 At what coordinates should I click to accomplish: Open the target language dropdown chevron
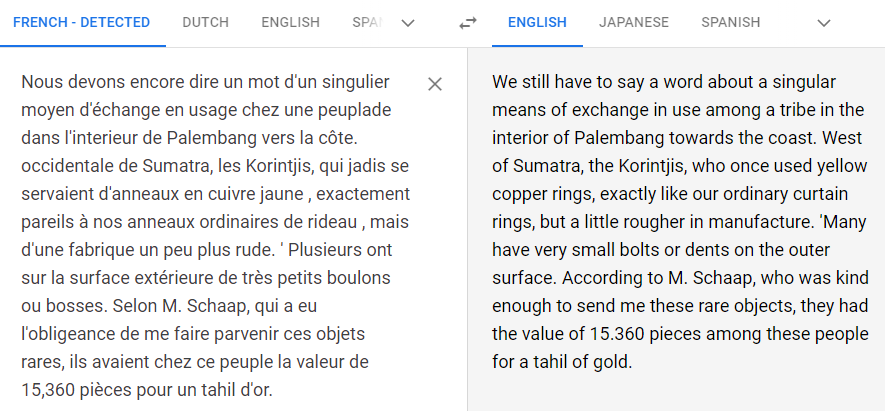823,23
